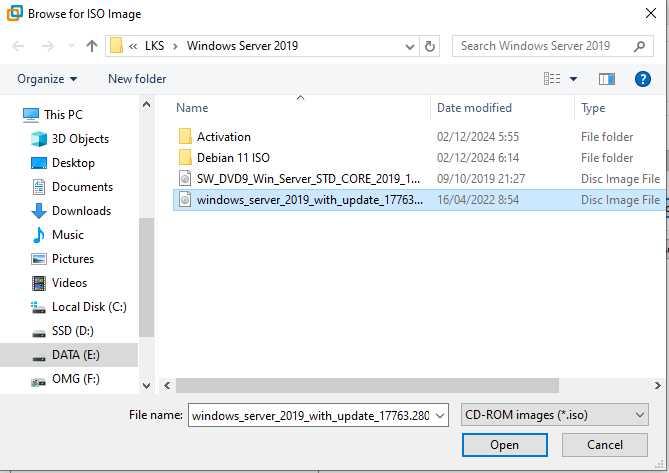Select DATA (E:) drive
669x473 pixels.
[69, 355]
